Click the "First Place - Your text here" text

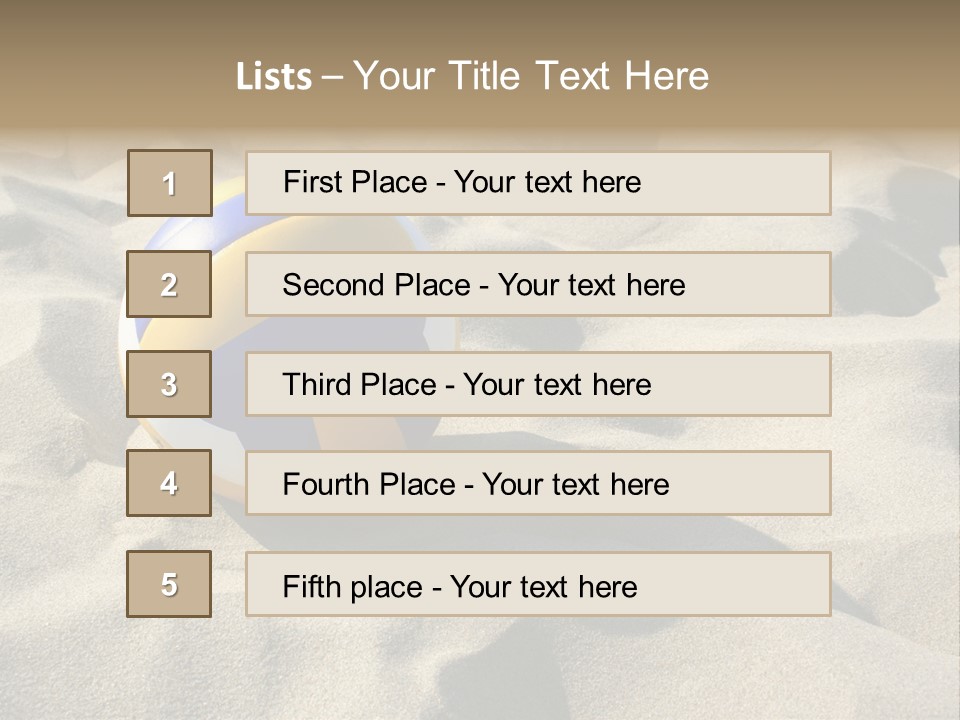pyautogui.click(x=462, y=182)
